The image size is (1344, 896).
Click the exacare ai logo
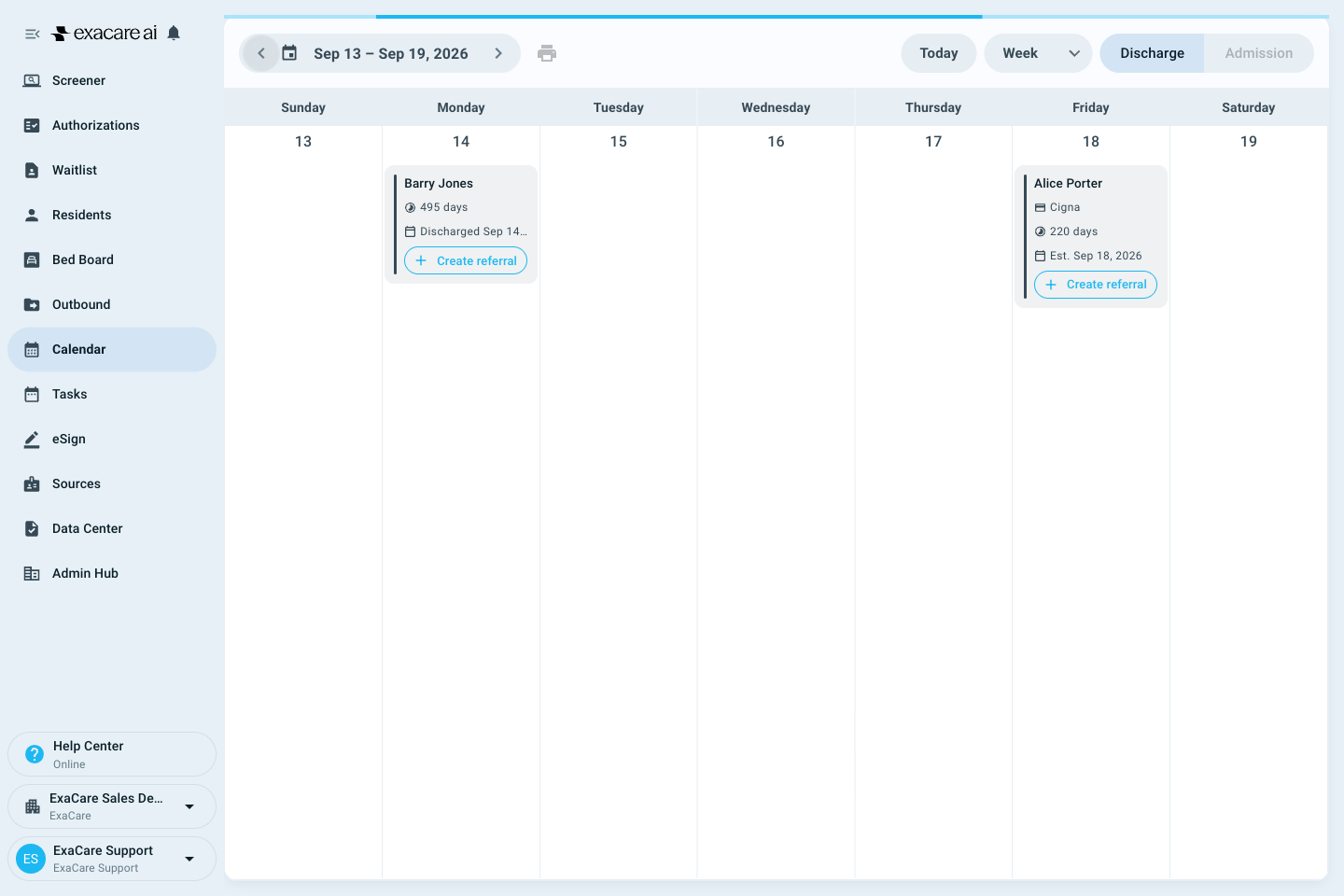tap(105, 34)
